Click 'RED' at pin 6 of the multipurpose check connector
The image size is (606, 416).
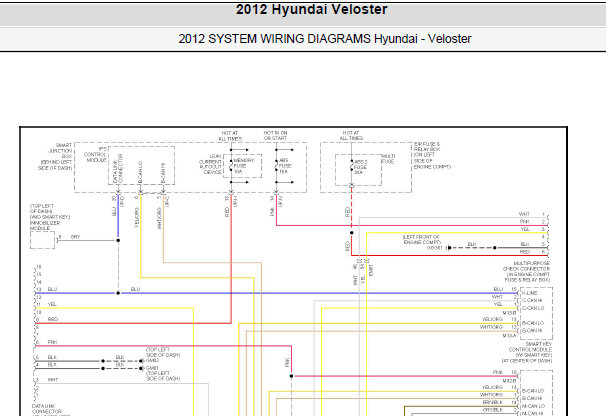(525, 252)
